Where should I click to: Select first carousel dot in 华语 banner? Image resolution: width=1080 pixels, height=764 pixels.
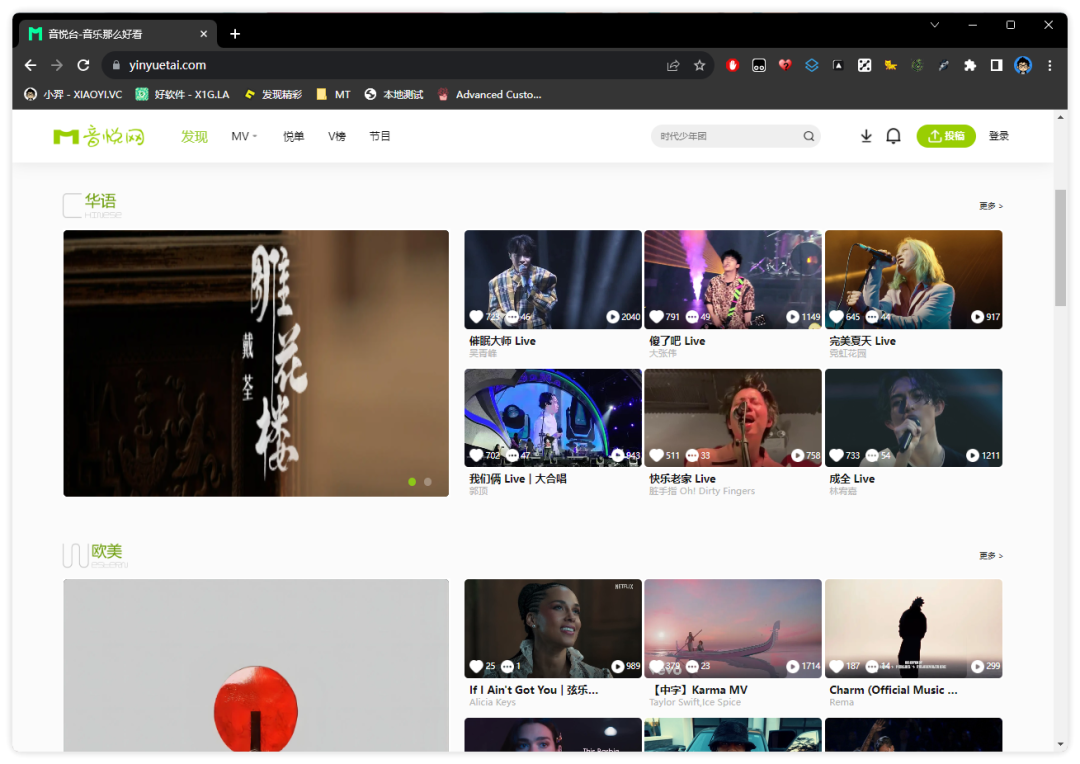pyautogui.click(x=412, y=482)
